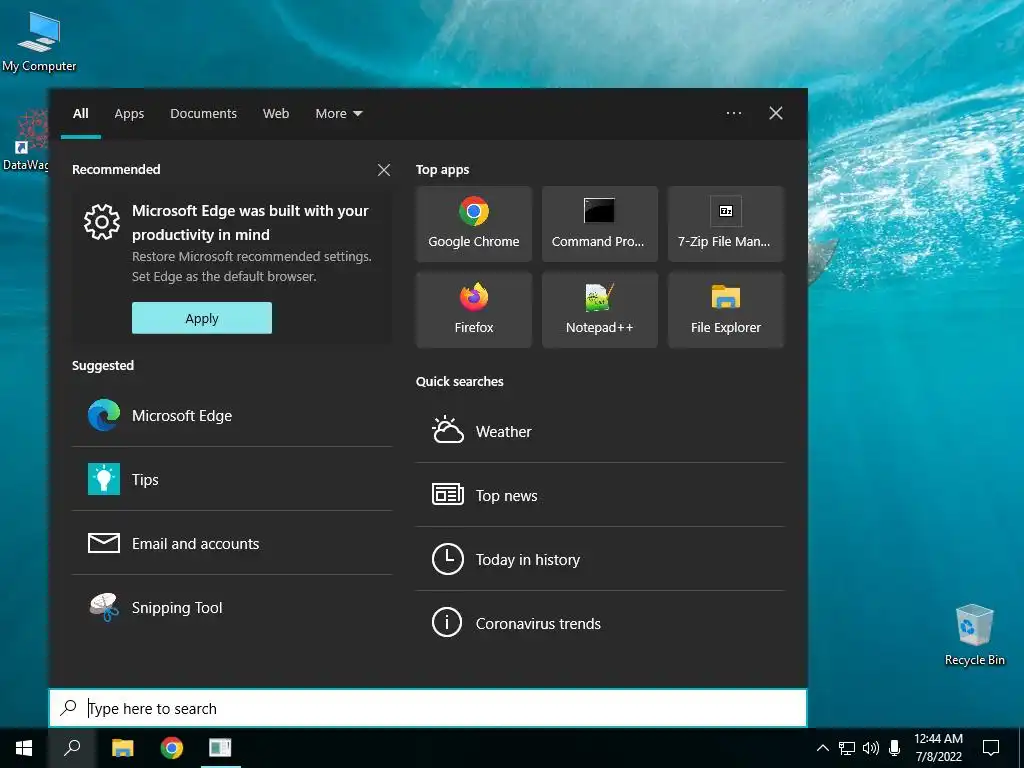
Task: Open Google Chrome from the taskbar
Action: (x=172, y=748)
